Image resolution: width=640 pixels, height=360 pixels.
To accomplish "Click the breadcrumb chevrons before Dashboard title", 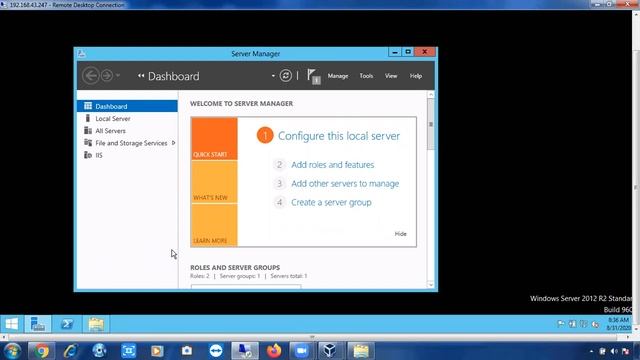I will 141,76.
